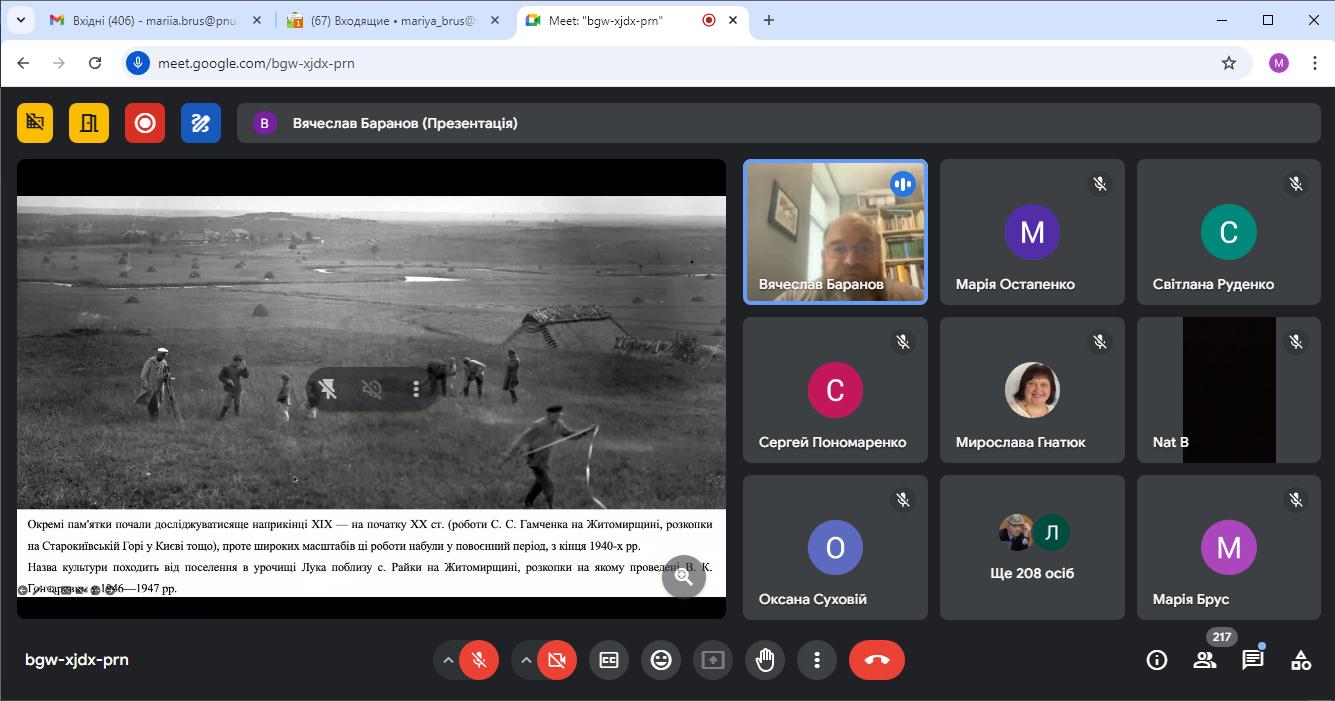Raise hand in the meeting

765,660
